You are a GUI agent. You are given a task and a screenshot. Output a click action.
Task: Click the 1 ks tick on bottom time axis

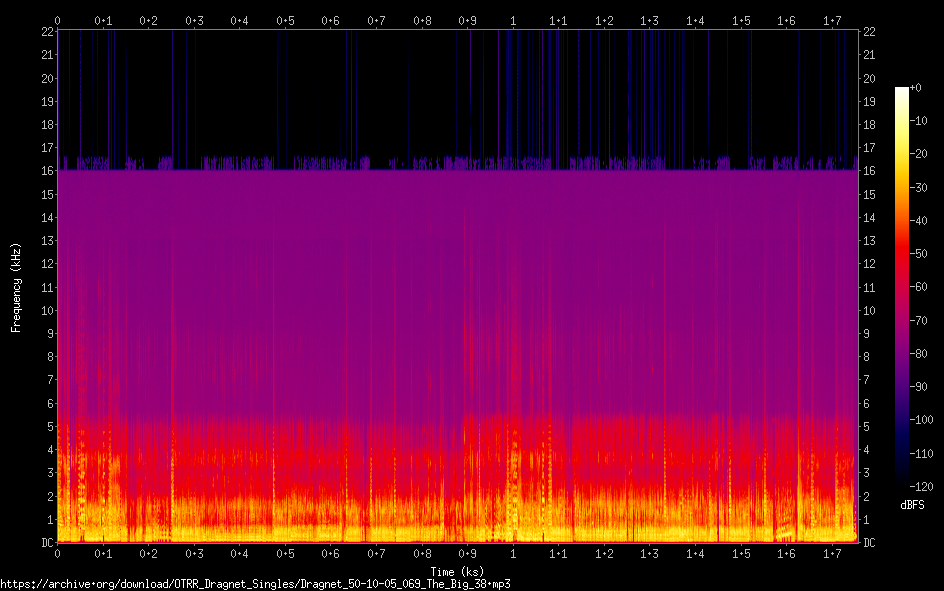tap(513, 553)
